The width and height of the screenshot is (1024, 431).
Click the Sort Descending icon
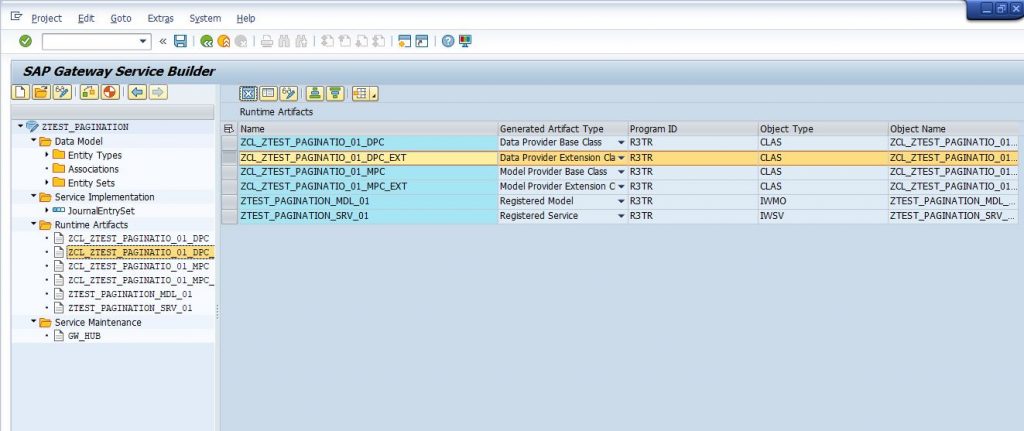[x=336, y=93]
